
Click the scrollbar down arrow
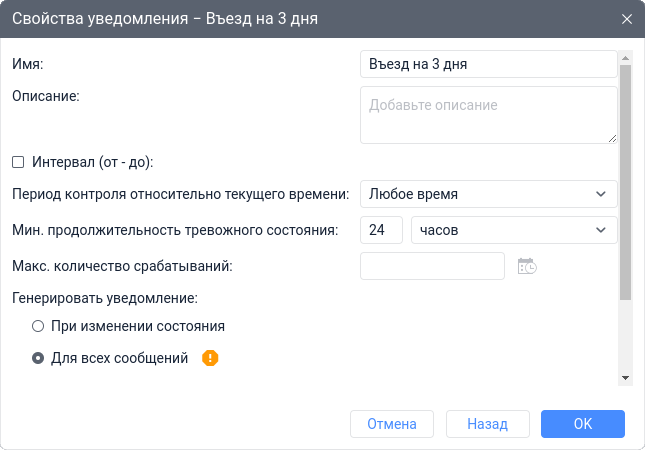coord(626,378)
